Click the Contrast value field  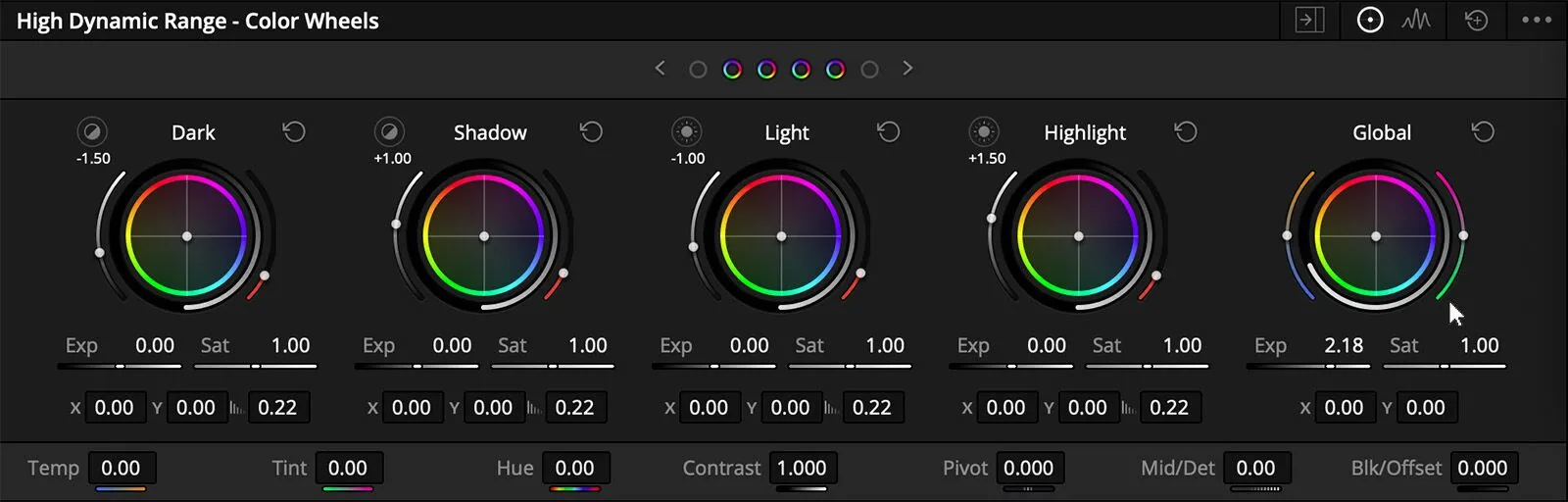coord(802,469)
